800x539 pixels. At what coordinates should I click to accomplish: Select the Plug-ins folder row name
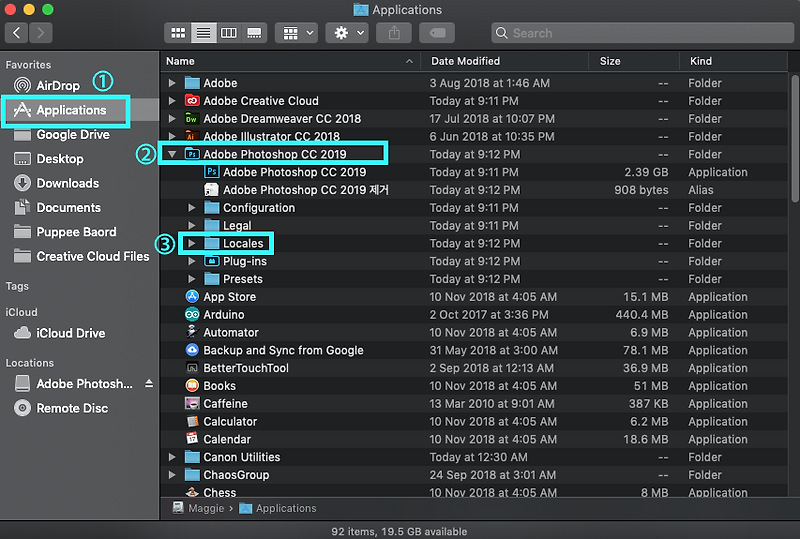[245, 261]
